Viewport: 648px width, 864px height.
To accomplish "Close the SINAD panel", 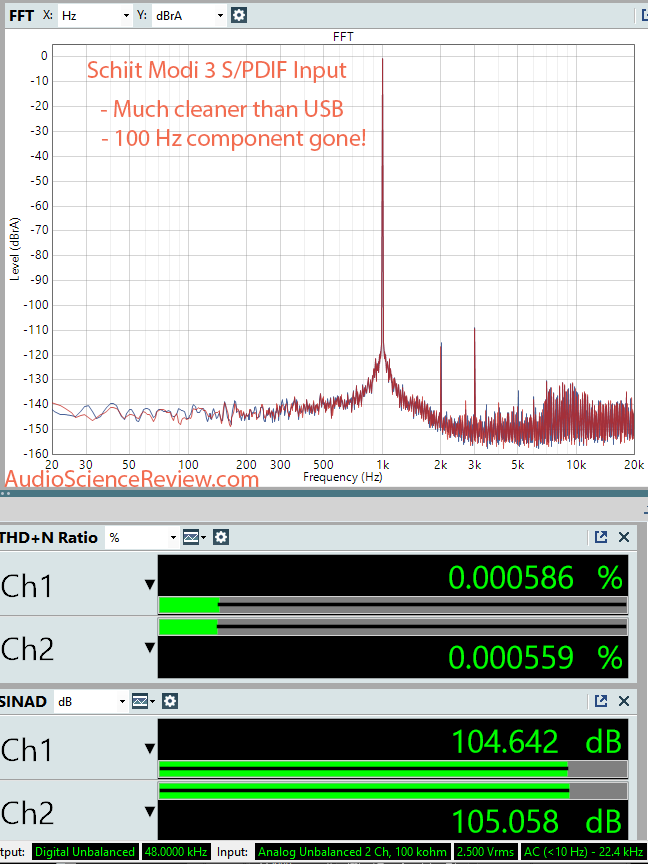I will 624,701.
